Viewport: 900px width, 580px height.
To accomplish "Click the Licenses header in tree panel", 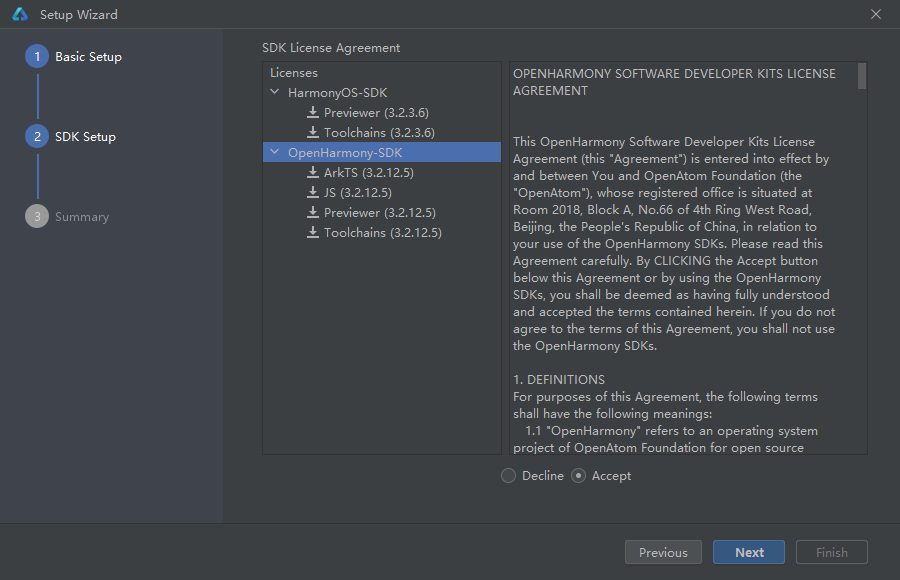I will pos(294,73).
